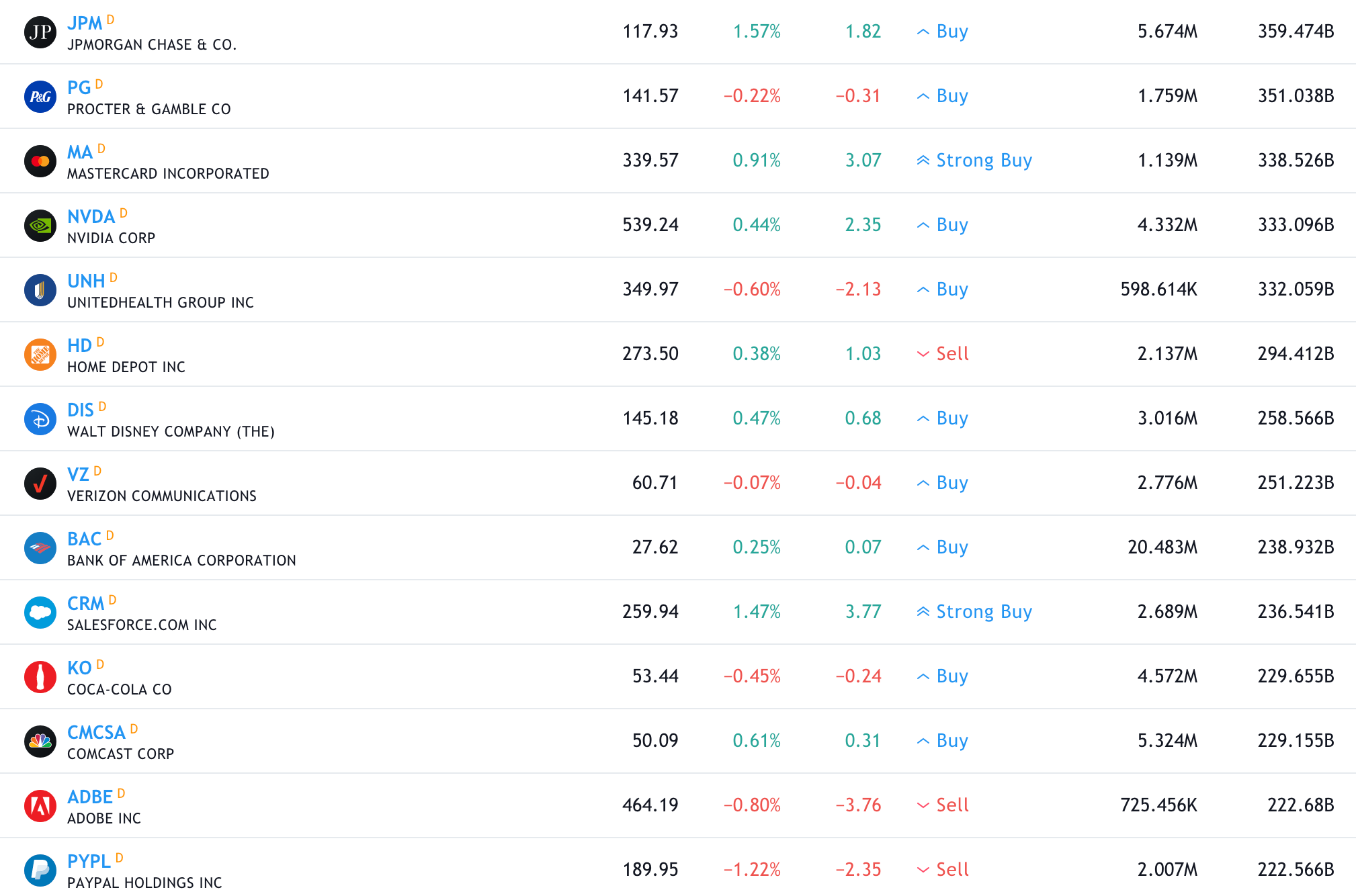Open the CRM ticker link
The height and width of the screenshot is (896, 1356).
(85, 603)
